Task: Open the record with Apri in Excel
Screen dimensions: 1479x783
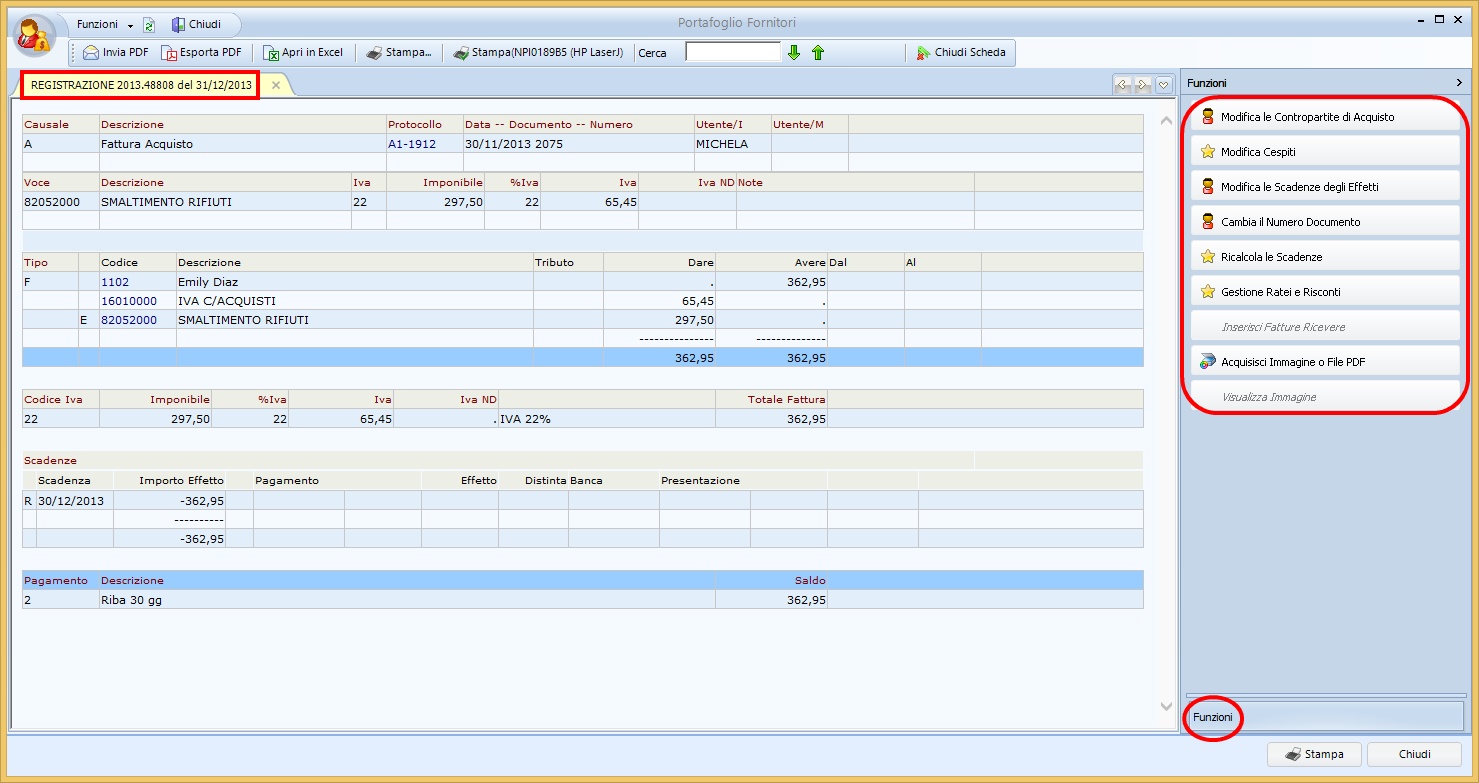Action: (302, 53)
